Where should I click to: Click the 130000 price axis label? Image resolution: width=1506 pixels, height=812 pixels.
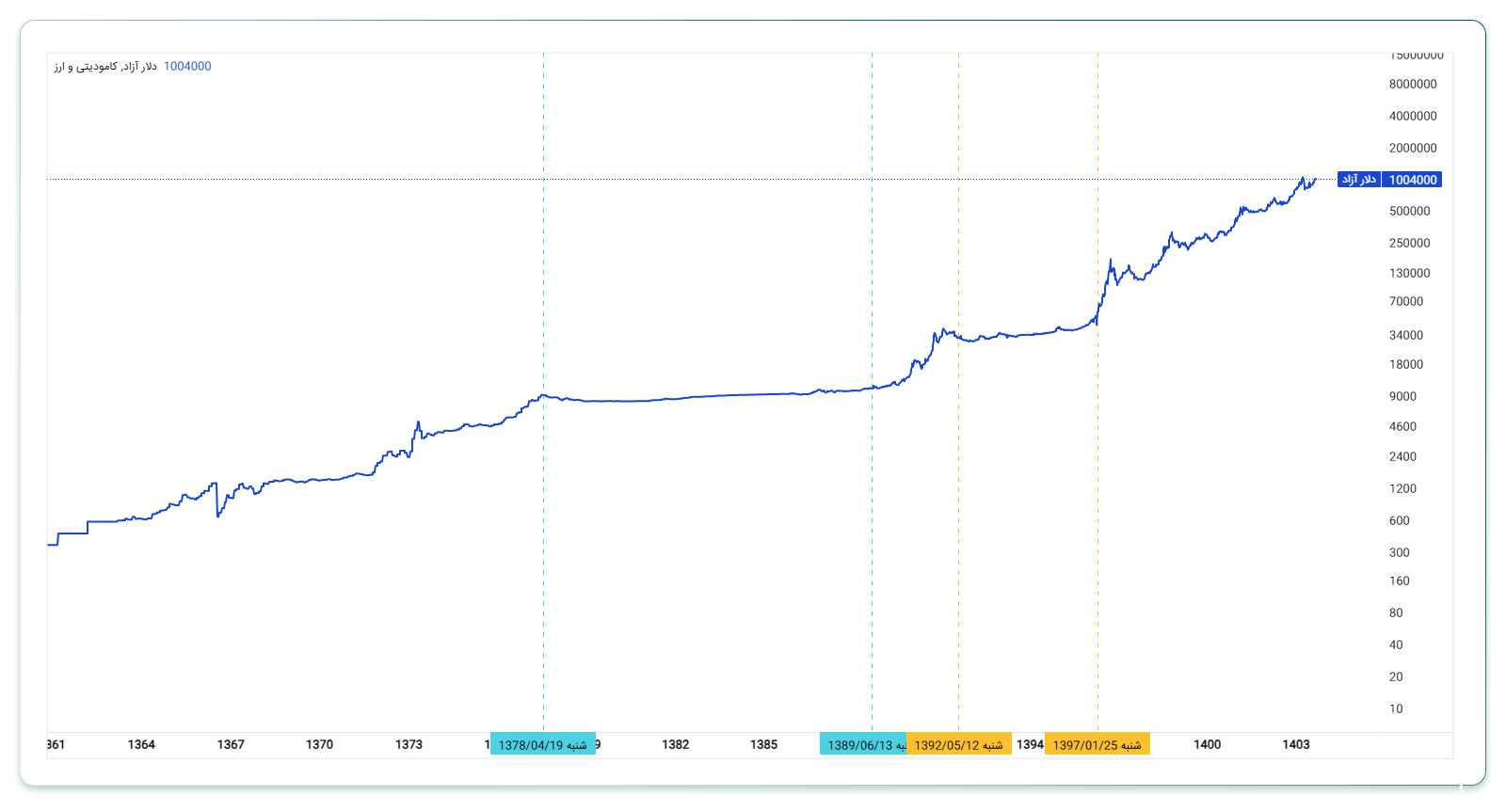click(x=1409, y=273)
